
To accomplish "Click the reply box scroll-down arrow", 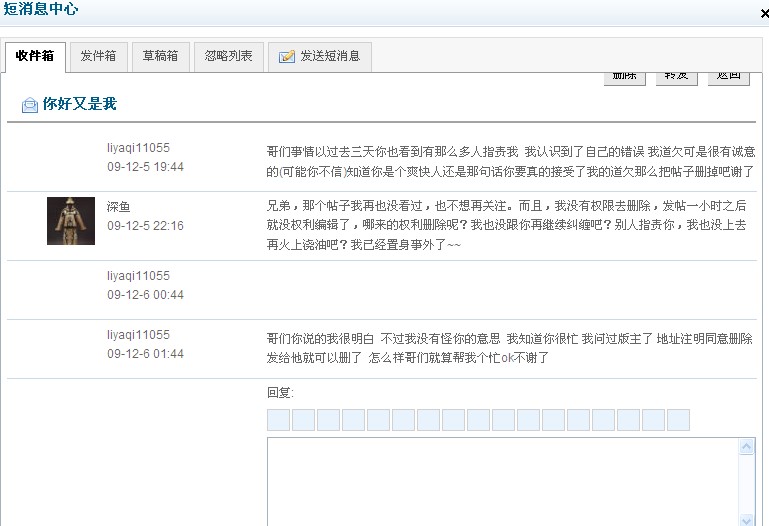I will pos(745,519).
